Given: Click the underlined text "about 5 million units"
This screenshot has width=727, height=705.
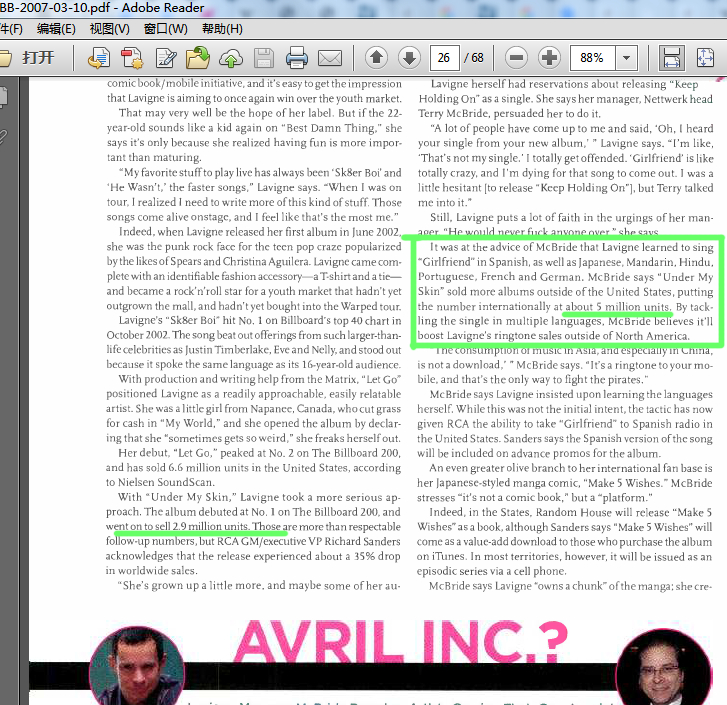Looking at the screenshot, I should (x=618, y=307).
